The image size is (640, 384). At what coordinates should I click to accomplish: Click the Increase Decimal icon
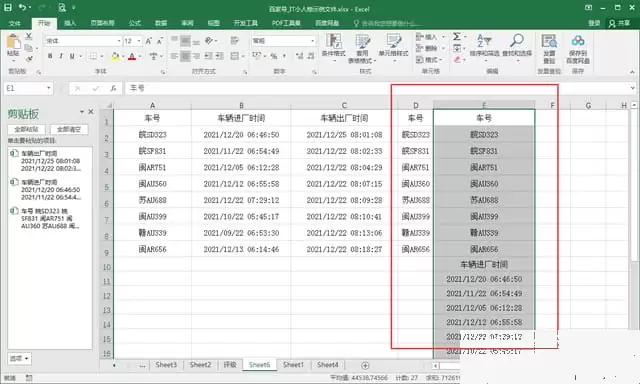300,56
